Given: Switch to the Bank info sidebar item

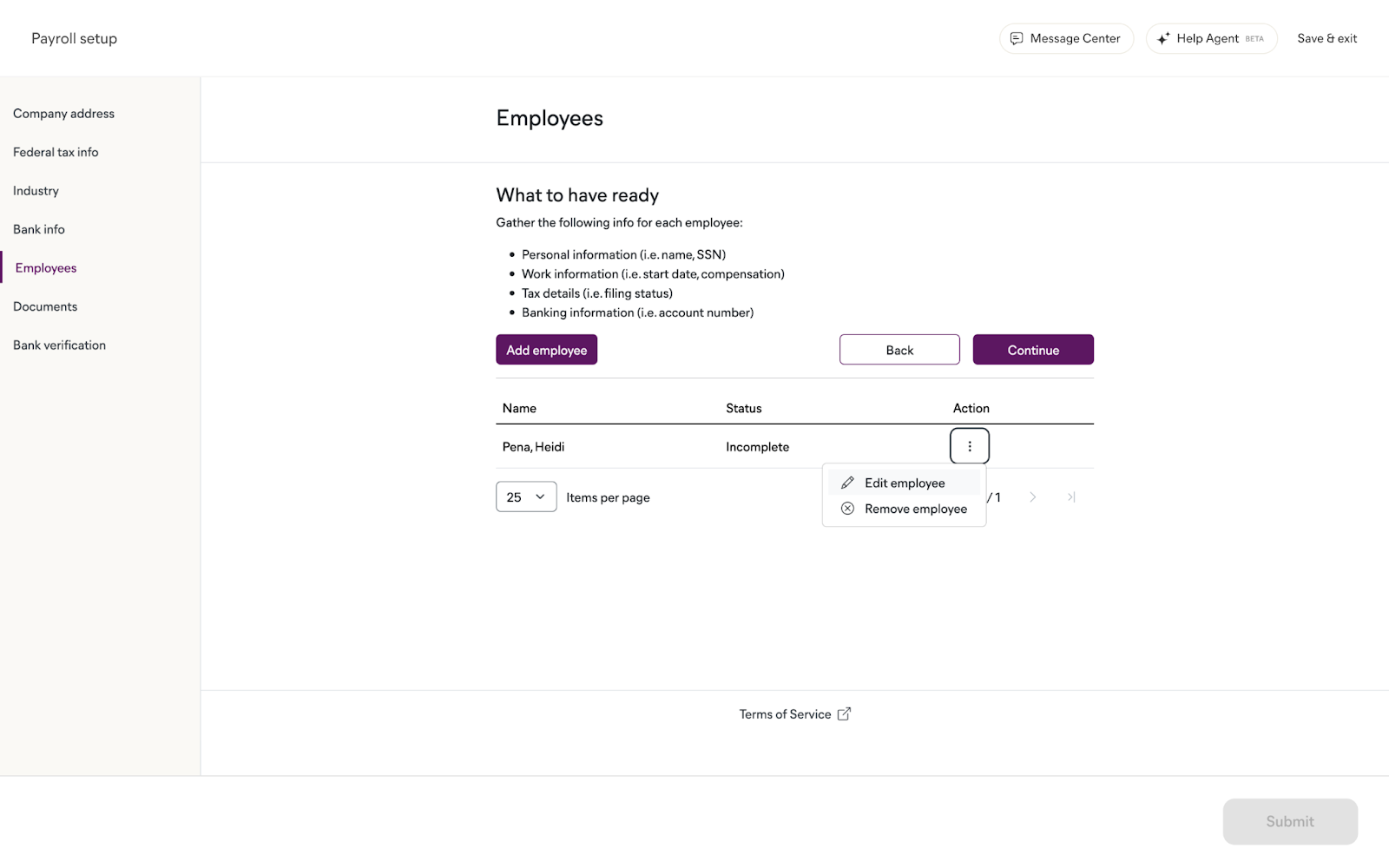Looking at the screenshot, I should [x=39, y=229].
